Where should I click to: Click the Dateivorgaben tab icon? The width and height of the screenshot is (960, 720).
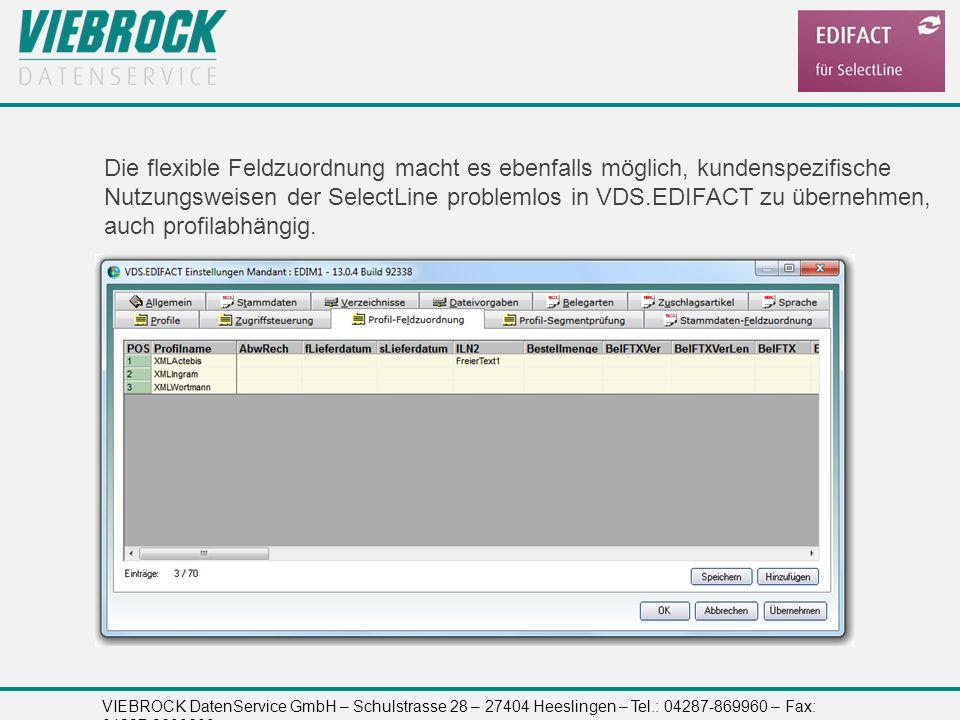pos(440,302)
